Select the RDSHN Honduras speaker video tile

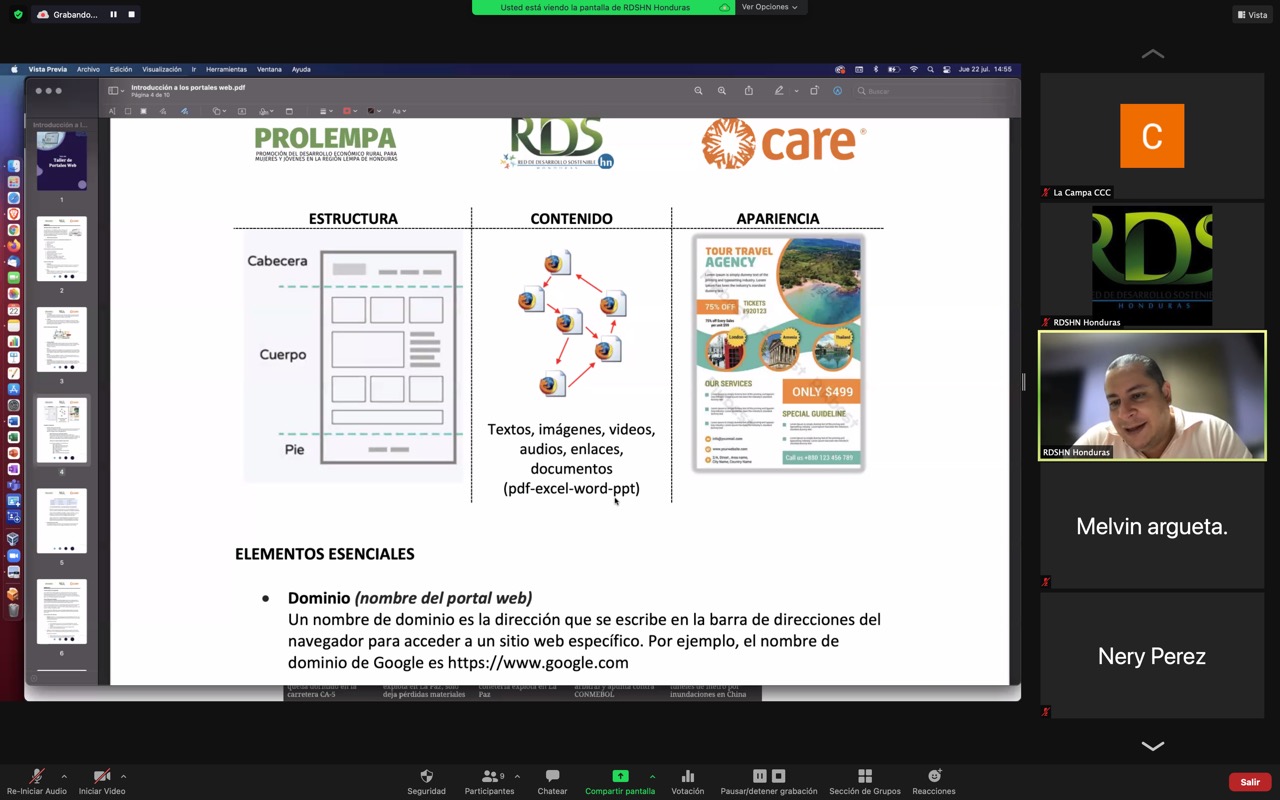click(1152, 396)
